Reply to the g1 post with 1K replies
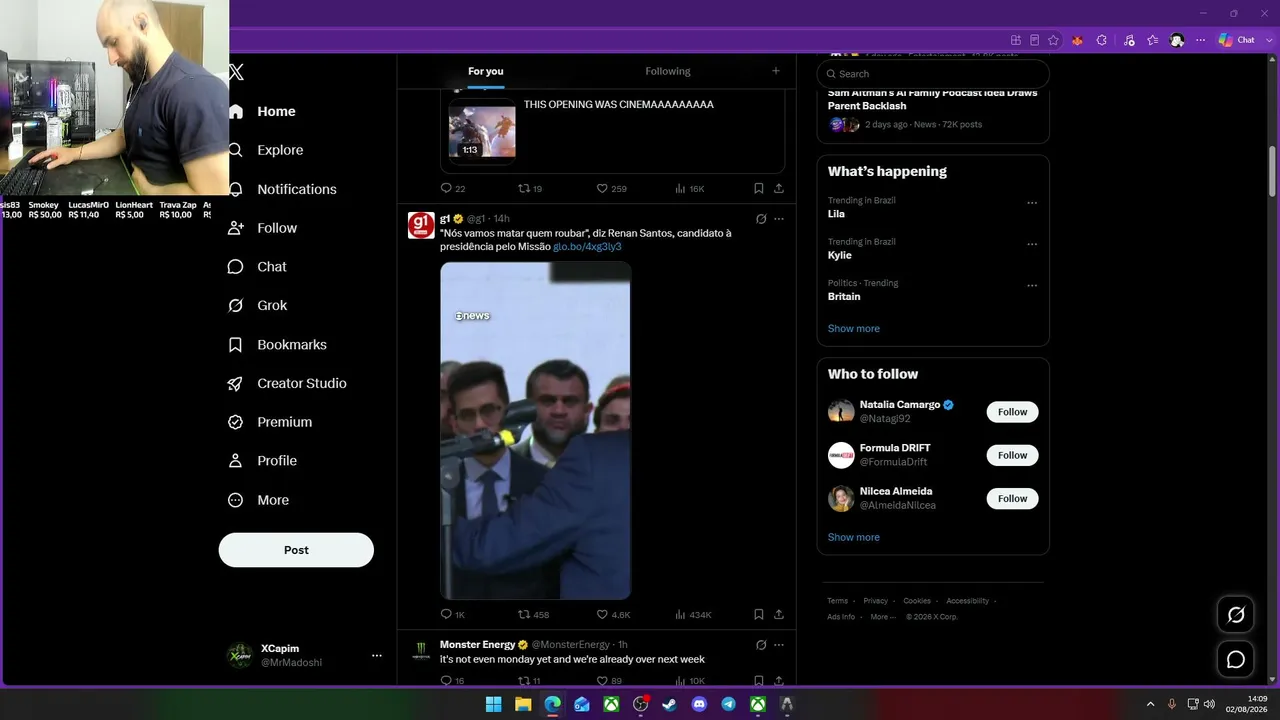Screen dimensions: 1280x720 [453, 614]
